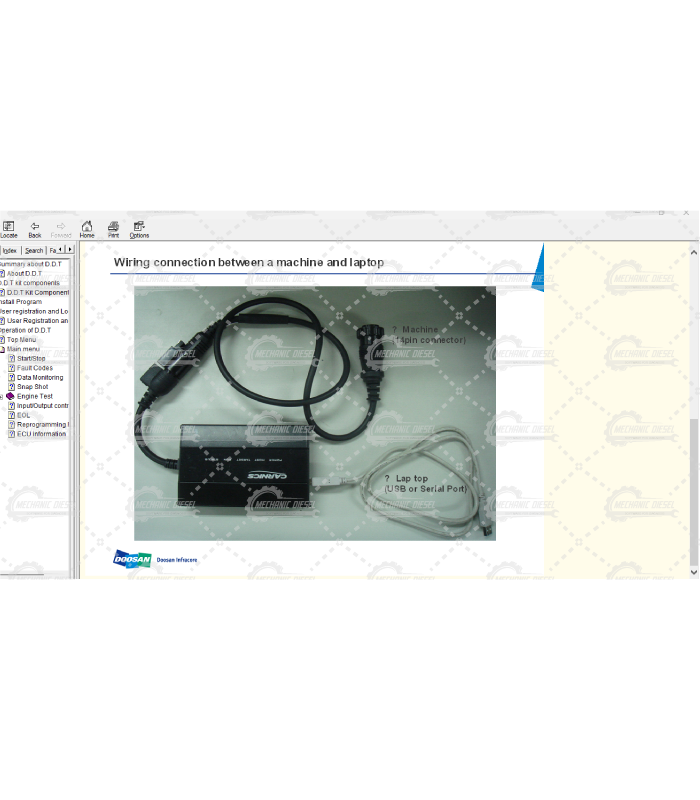This screenshot has height=800, width=700.
Task: Click the page icon next to Snap Shot
Action: (x=12, y=387)
